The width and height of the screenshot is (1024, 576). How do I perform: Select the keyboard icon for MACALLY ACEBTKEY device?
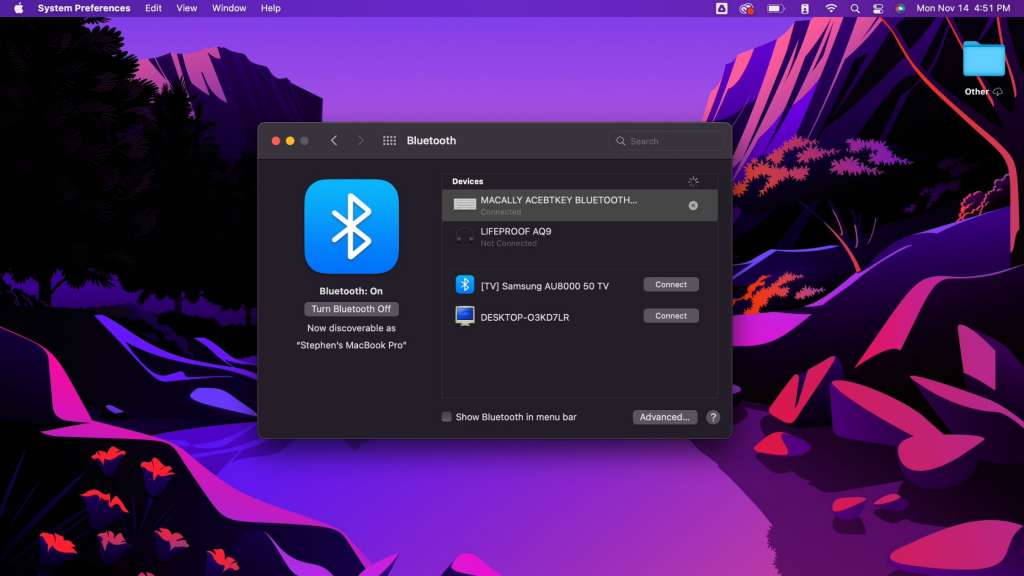pyautogui.click(x=464, y=203)
